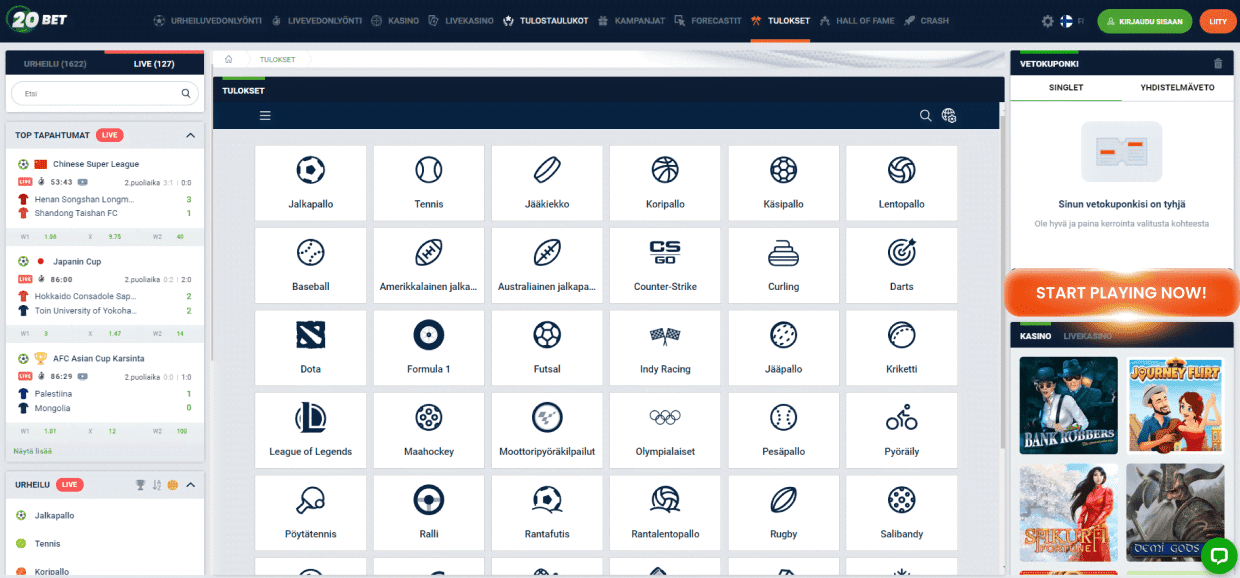Viewport: 1240px width, 578px height.
Task: Choose the Darts results tile
Action: coord(901,265)
